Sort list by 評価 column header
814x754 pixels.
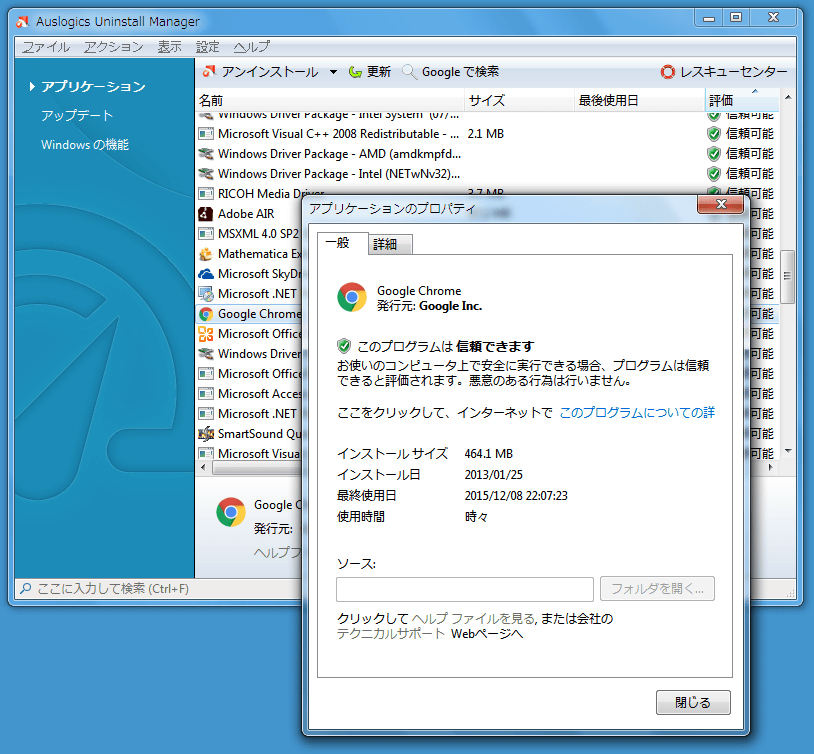(742, 100)
